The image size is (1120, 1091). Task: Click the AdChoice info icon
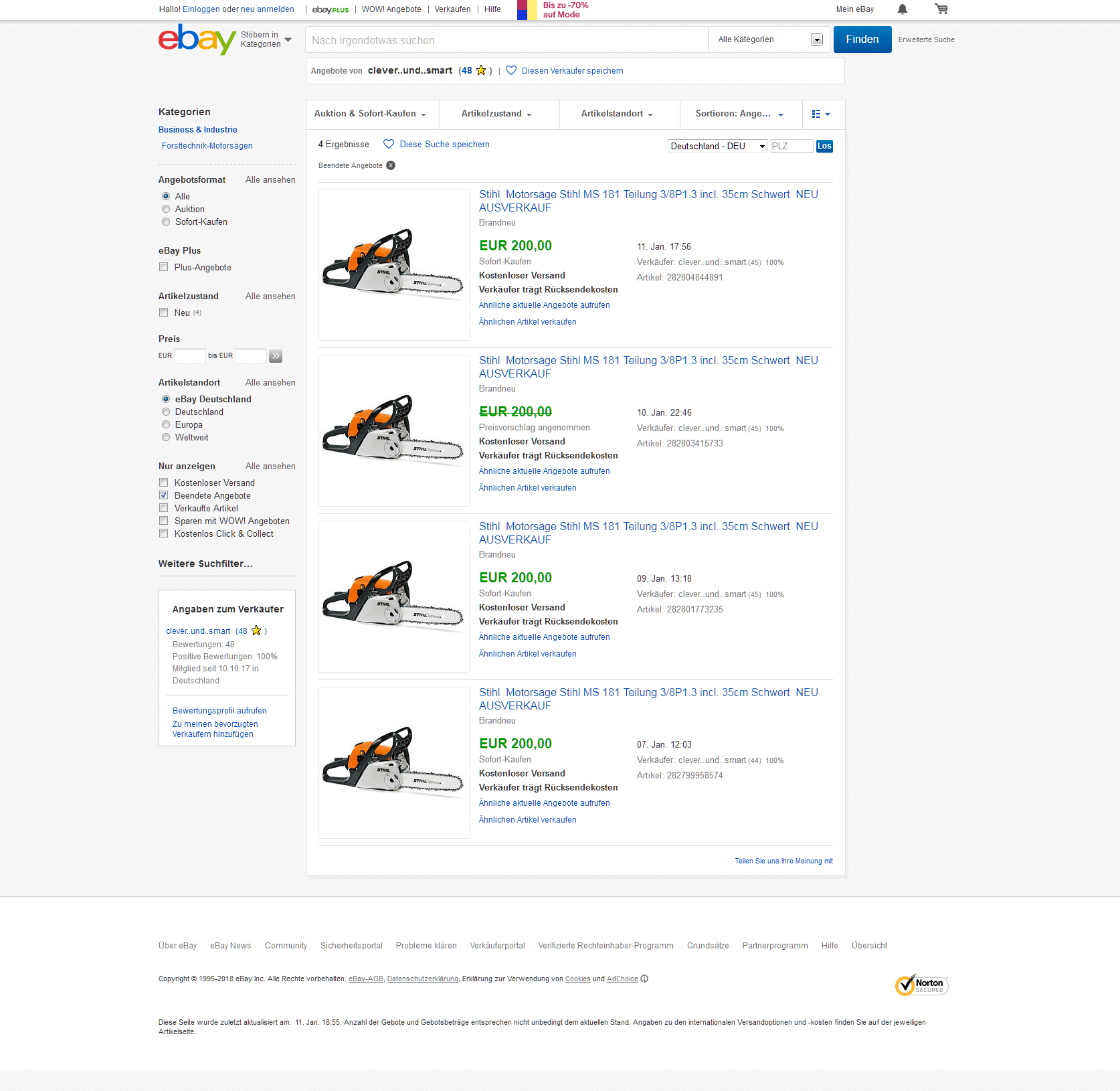tap(644, 979)
